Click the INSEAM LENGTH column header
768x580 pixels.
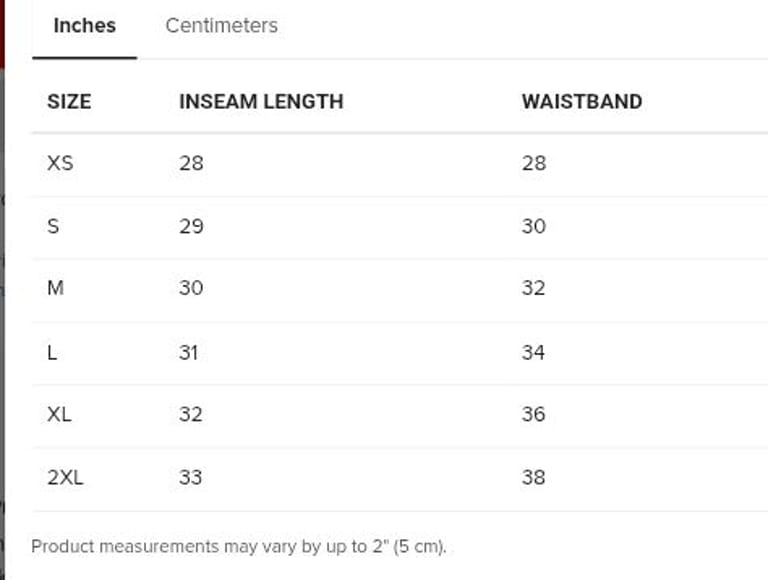point(260,101)
